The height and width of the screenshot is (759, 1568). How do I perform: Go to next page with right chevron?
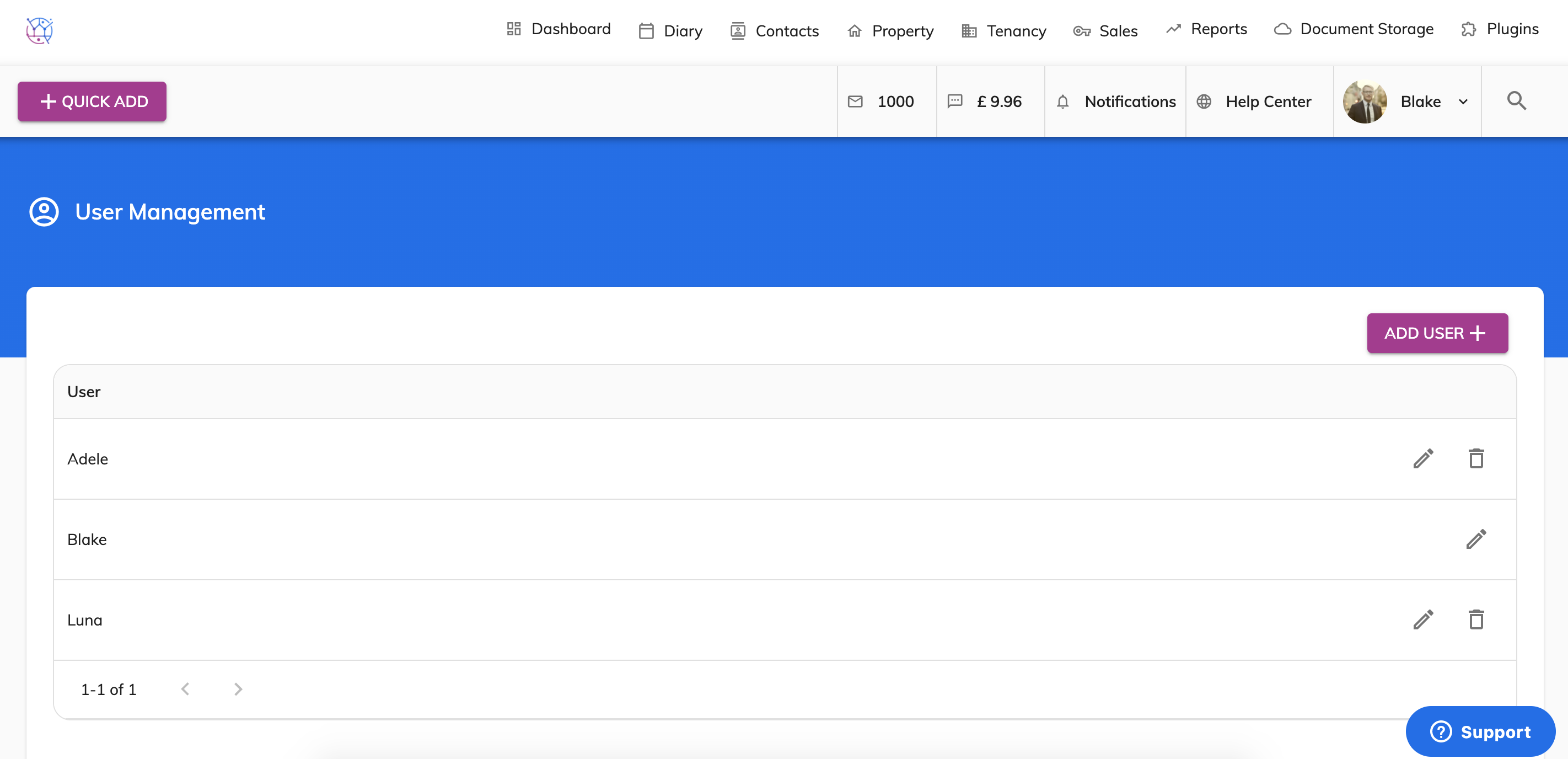tap(238, 689)
